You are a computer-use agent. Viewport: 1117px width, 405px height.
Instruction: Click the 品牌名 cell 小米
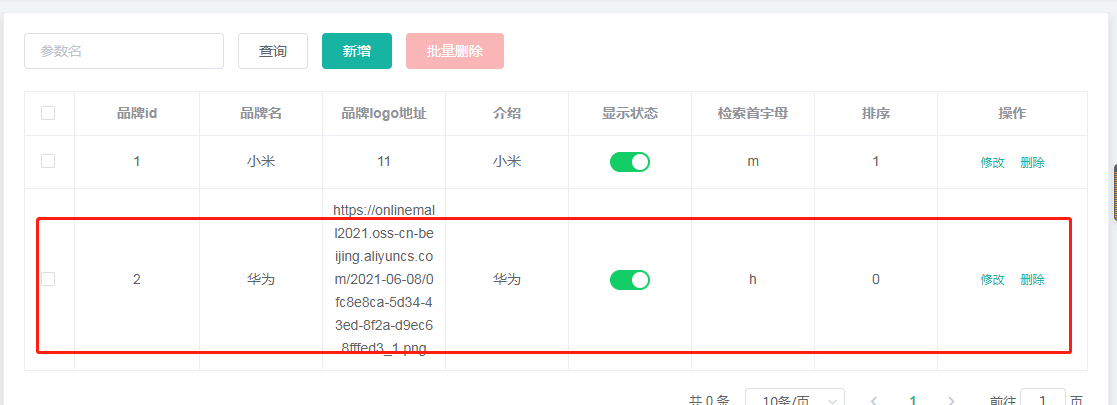point(261,162)
